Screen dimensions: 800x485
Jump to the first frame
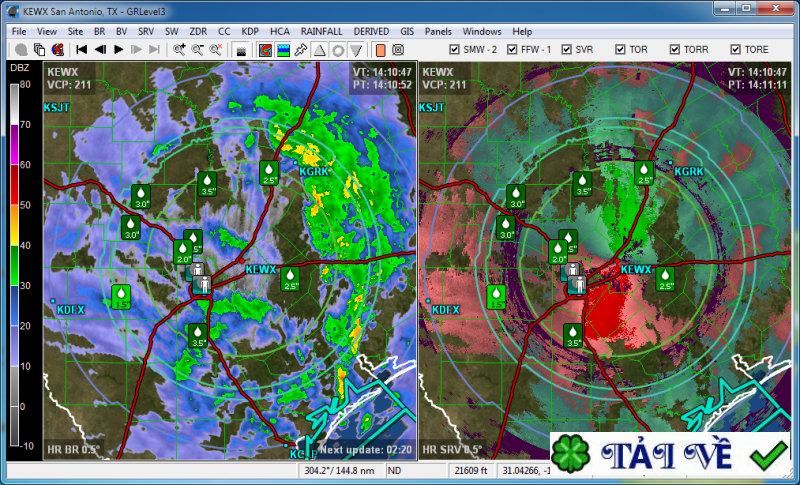(81, 49)
